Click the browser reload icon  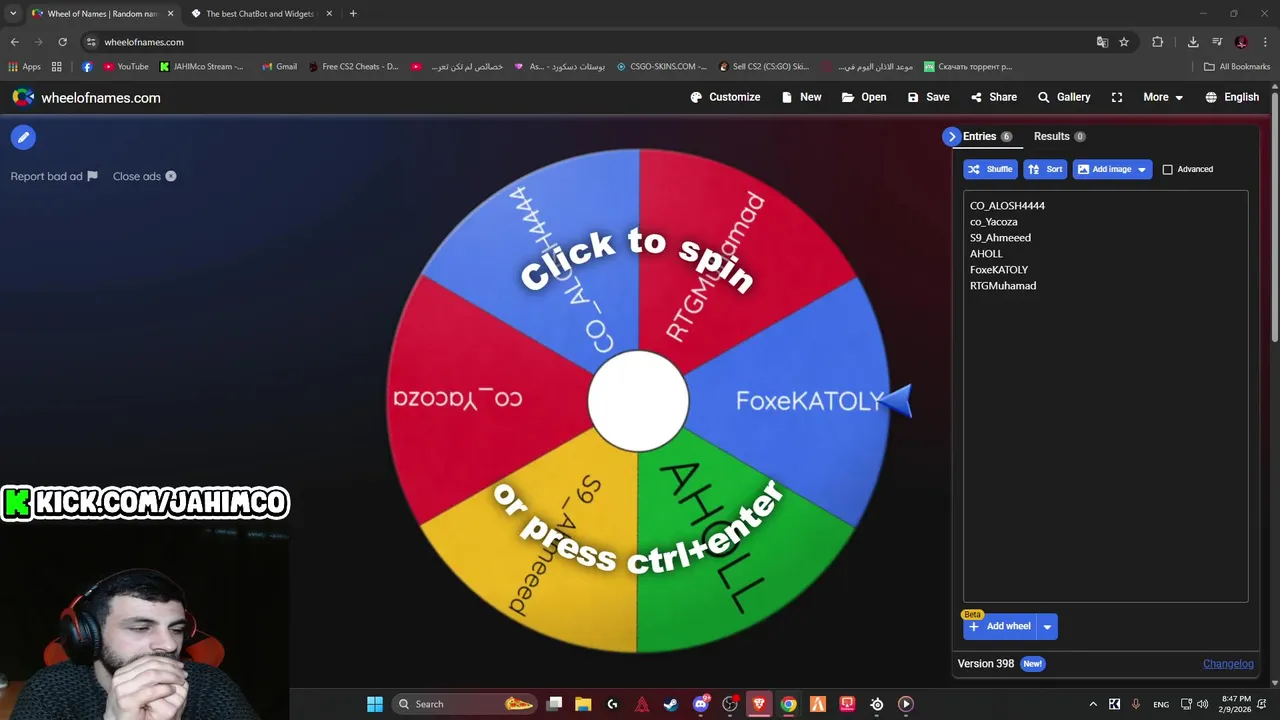click(62, 42)
